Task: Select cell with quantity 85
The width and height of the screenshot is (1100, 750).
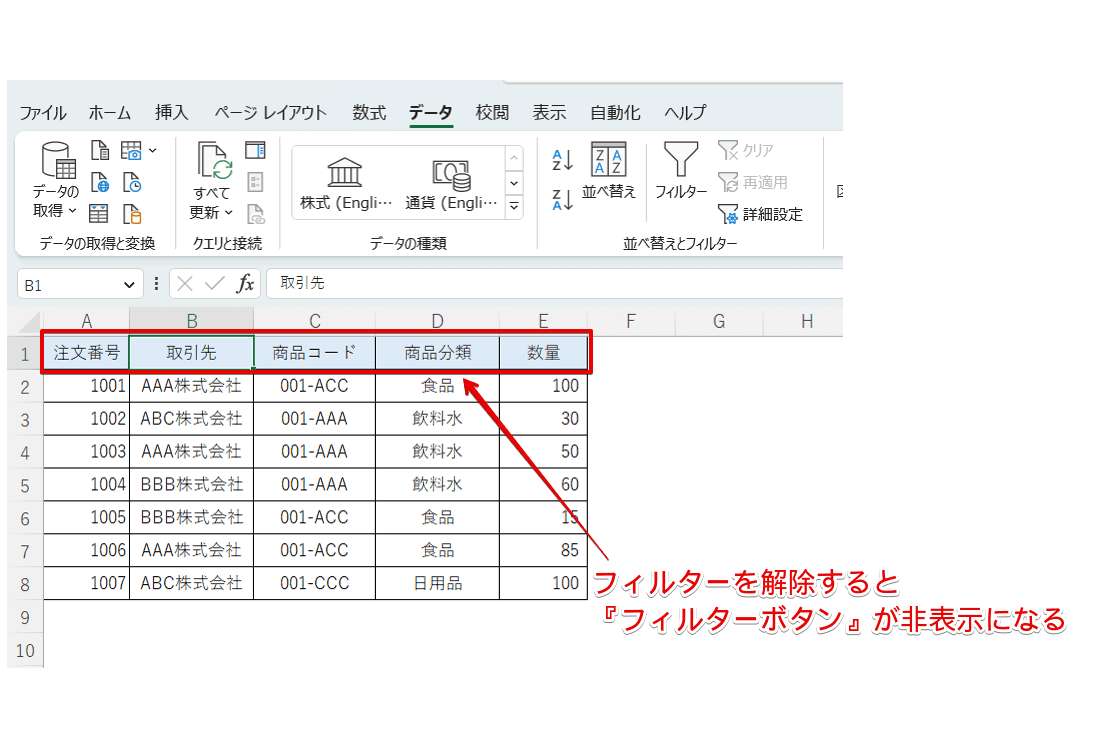Action: tap(544, 550)
